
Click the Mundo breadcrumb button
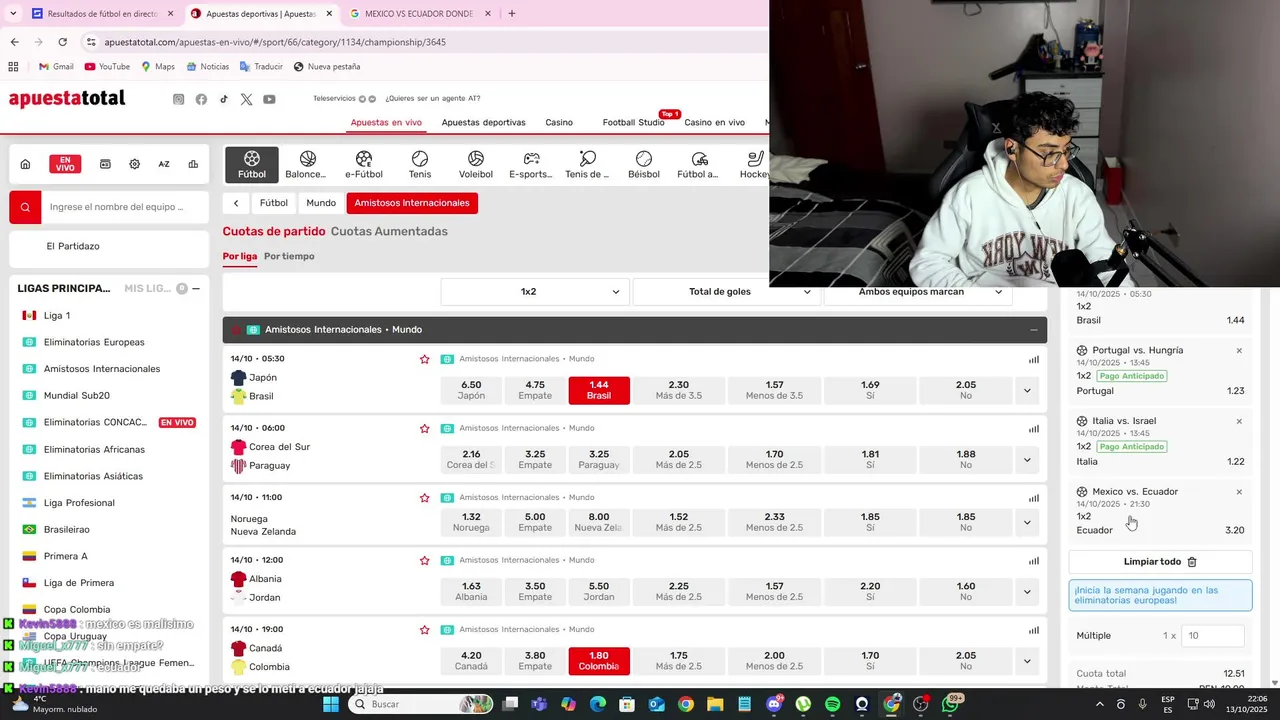click(321, 203)
